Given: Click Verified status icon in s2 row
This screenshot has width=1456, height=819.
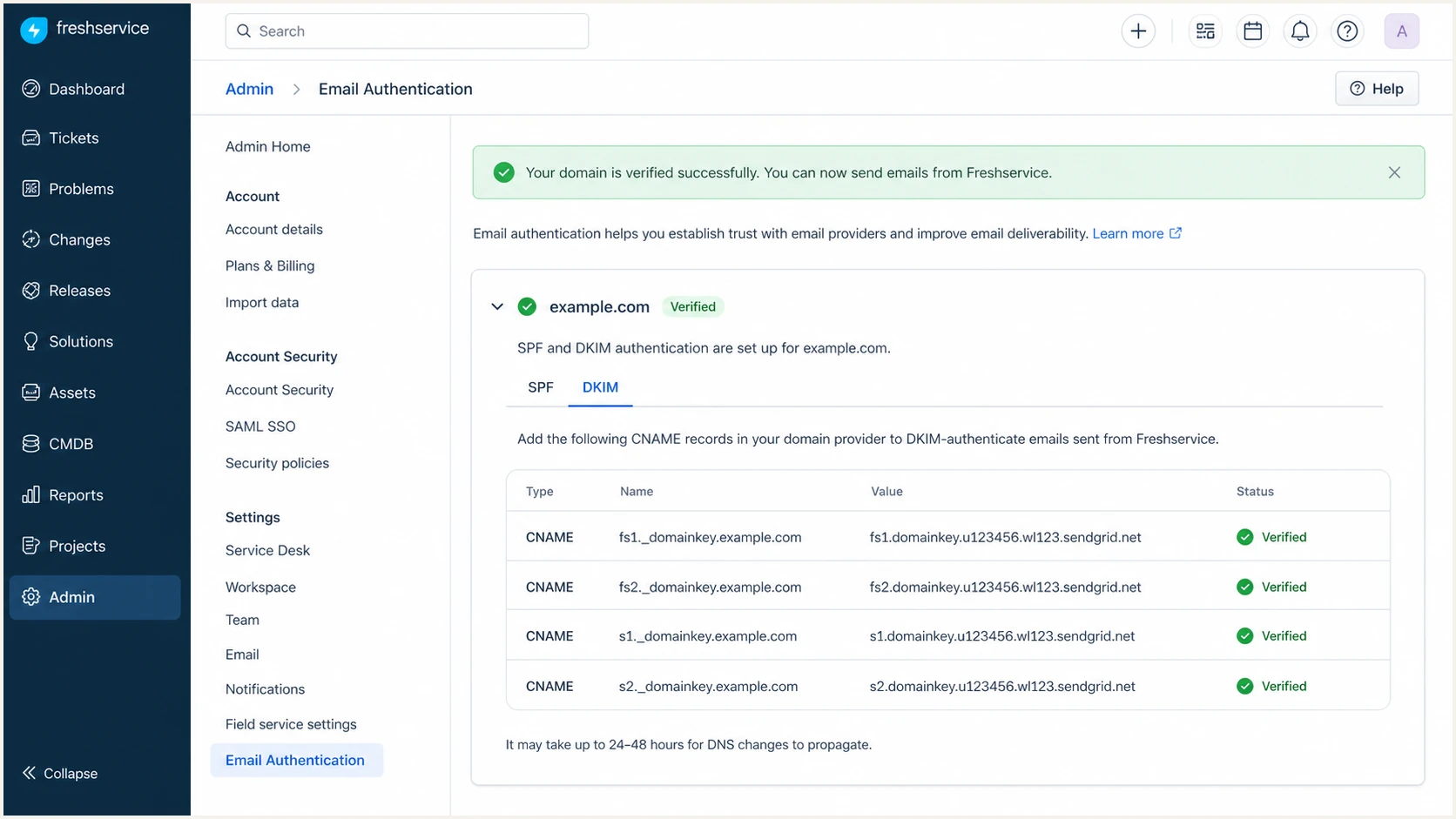Looking at the screenshot, I should pos(1245,686).
